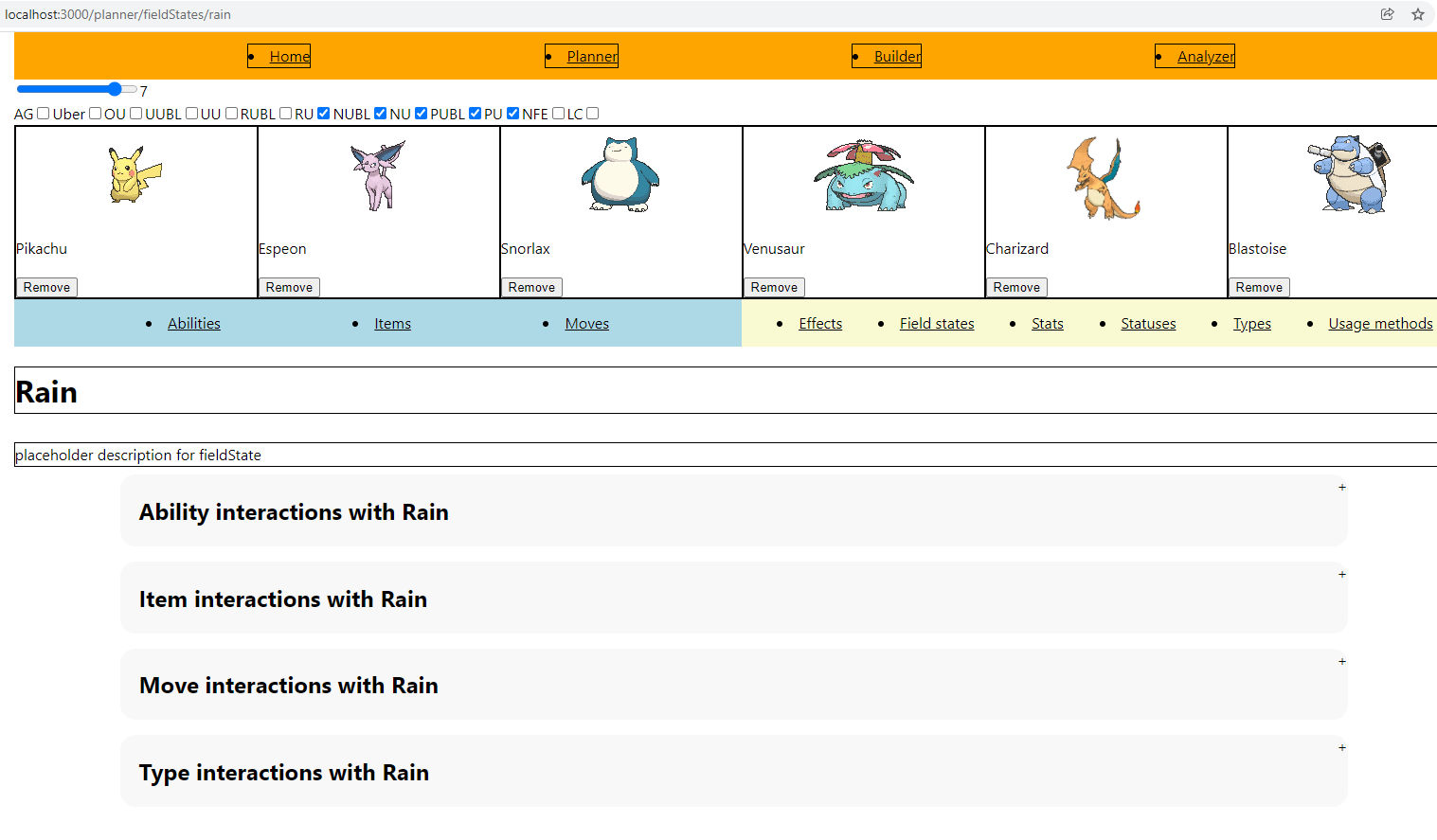This screenshot has height=840, width=1437.
Task: Click the slider value 7
Action: pyautogui.click(x=144, y=92)
